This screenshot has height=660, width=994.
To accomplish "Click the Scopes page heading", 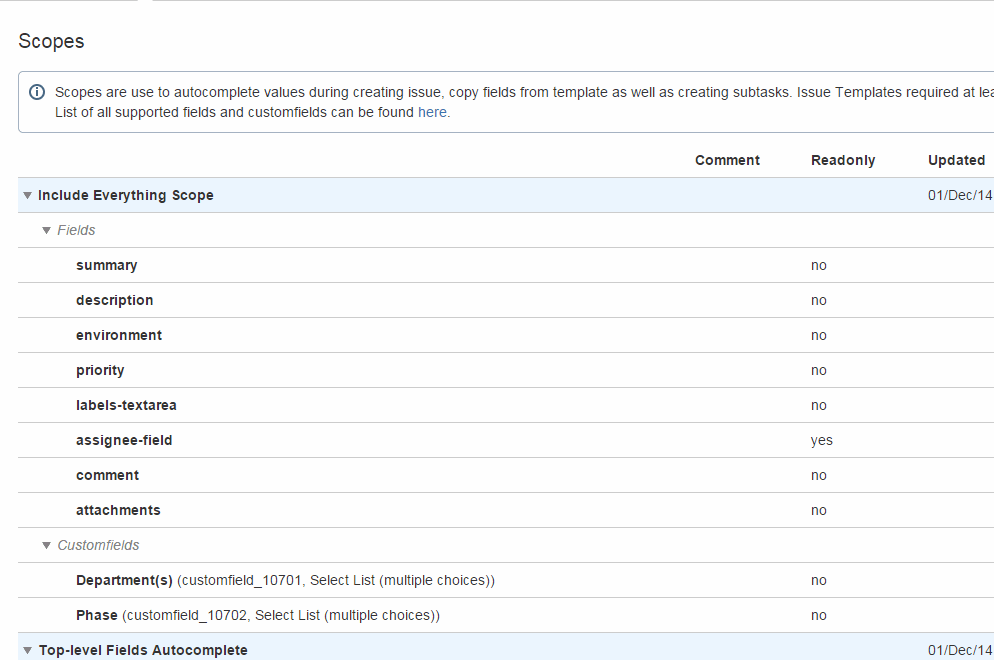I will point(51,41).
